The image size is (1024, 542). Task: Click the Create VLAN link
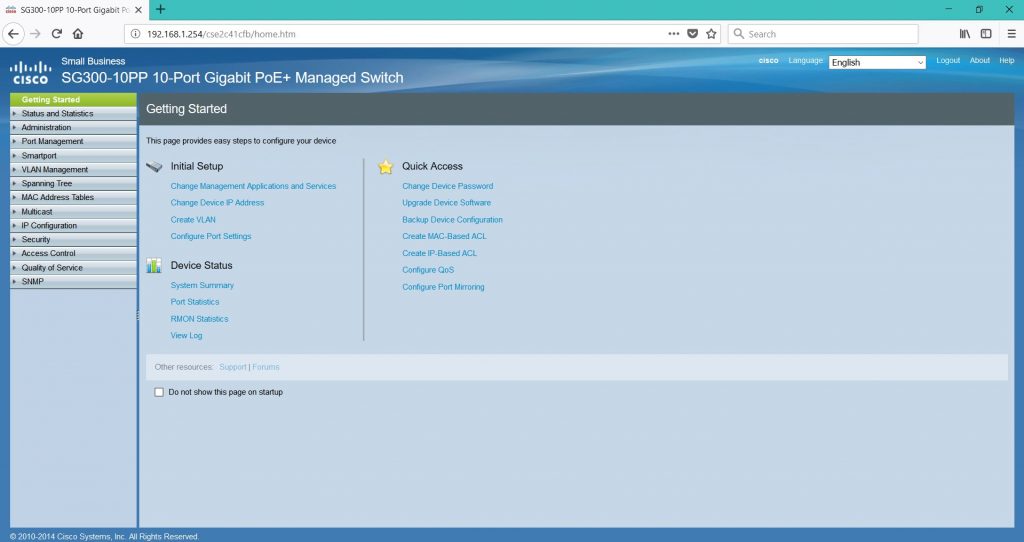point(193,219)
